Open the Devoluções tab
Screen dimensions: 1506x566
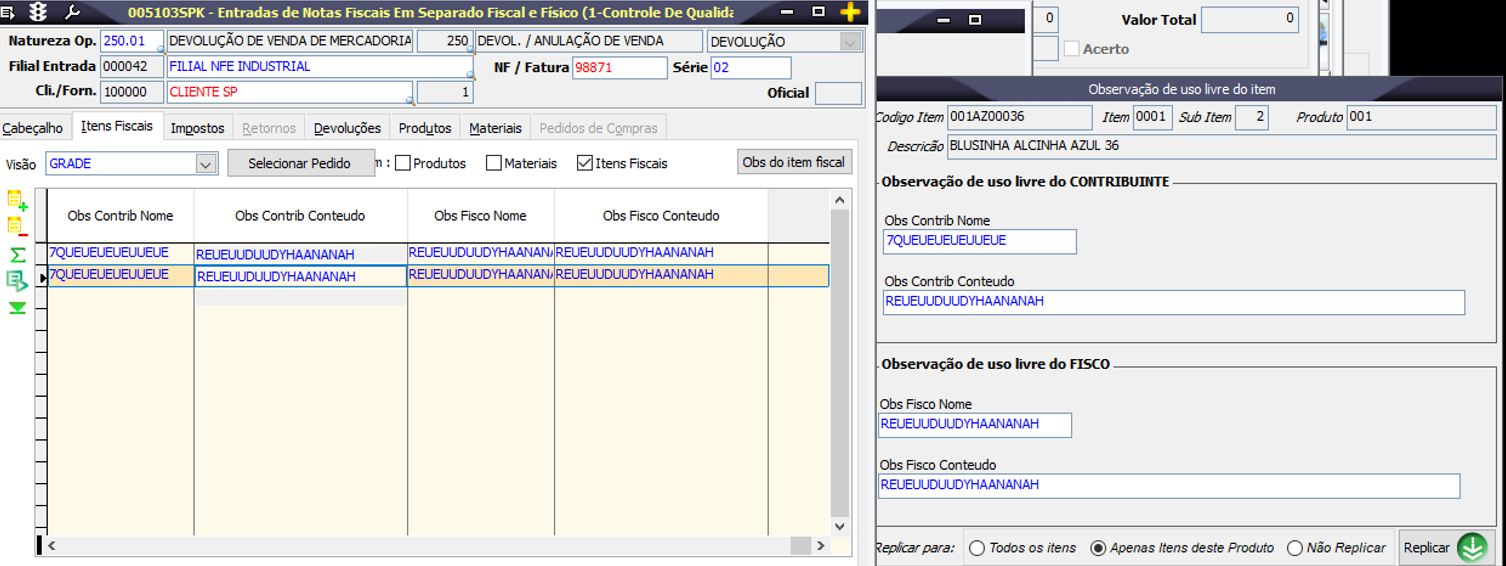347,128
